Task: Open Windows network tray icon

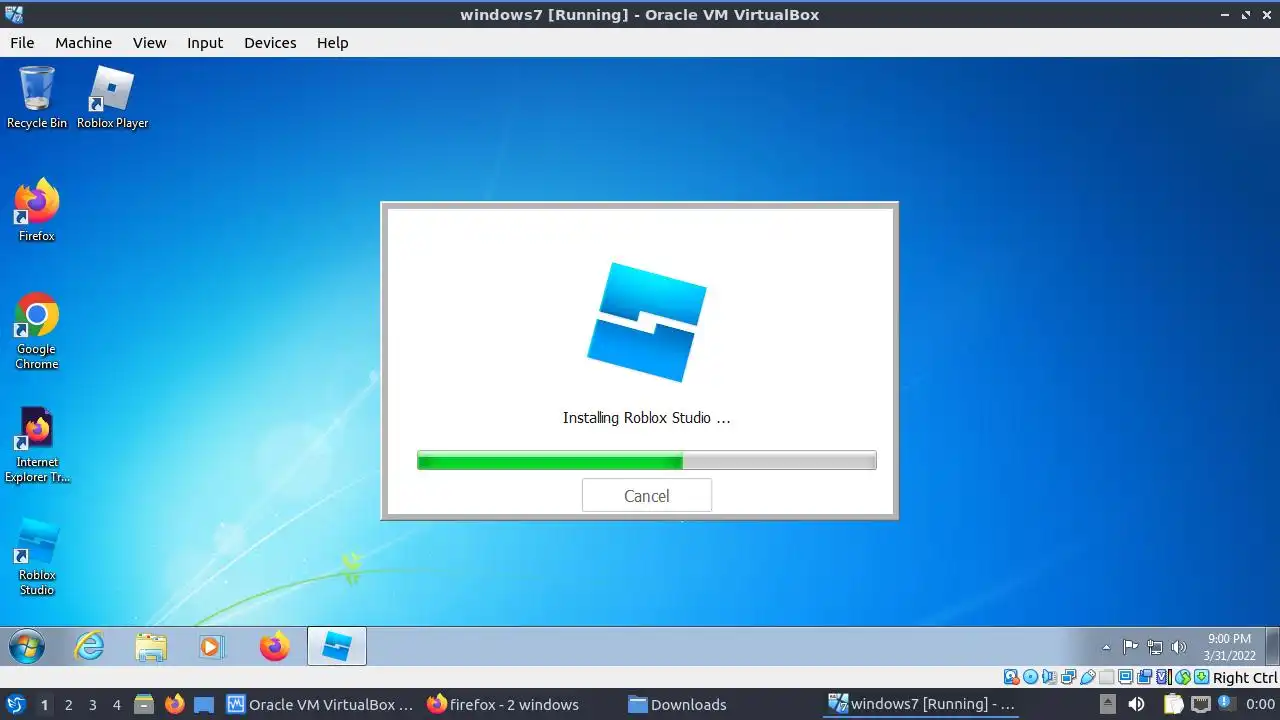Action: pos(1155,647)
